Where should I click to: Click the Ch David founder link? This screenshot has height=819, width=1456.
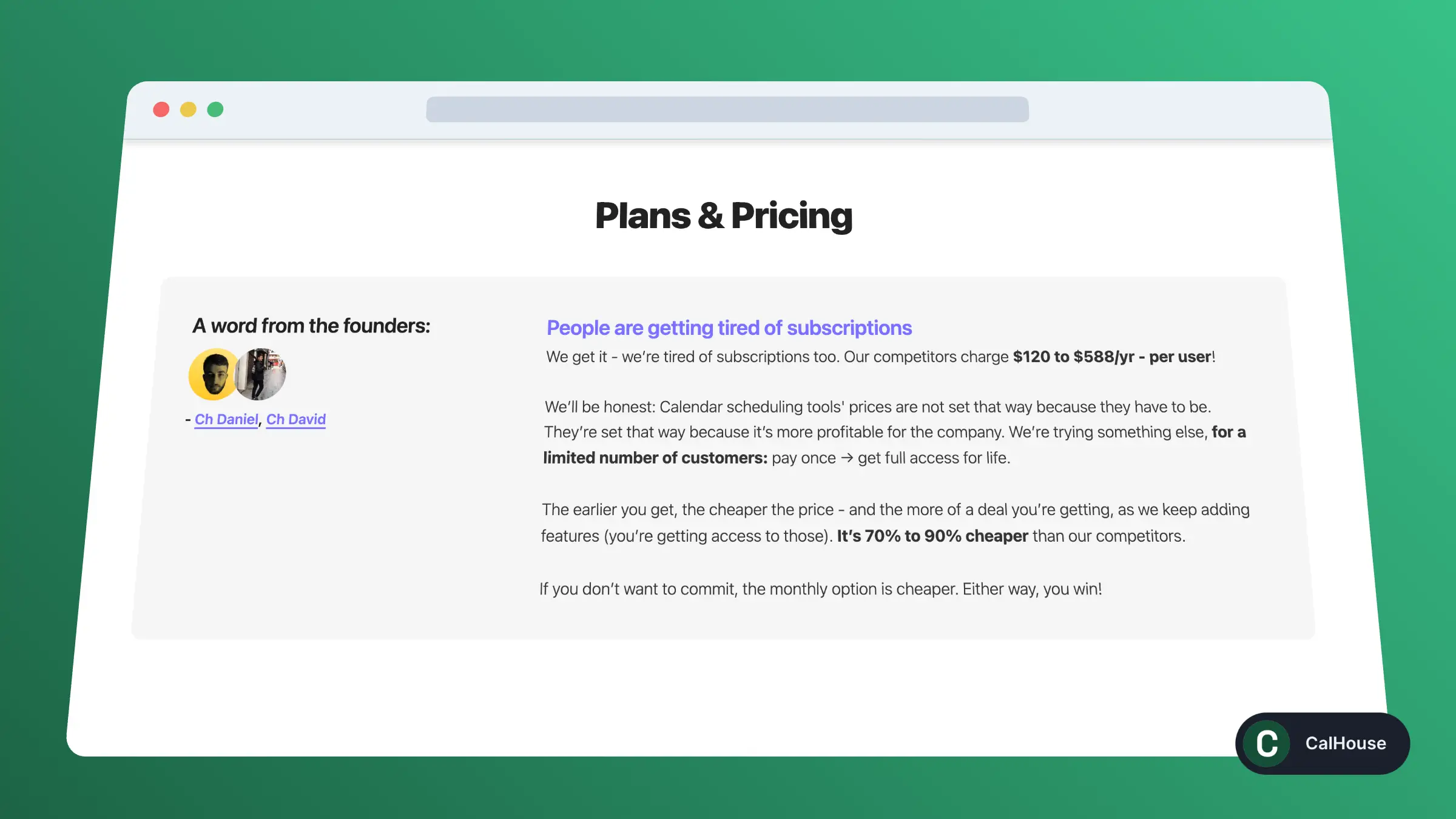295,419
